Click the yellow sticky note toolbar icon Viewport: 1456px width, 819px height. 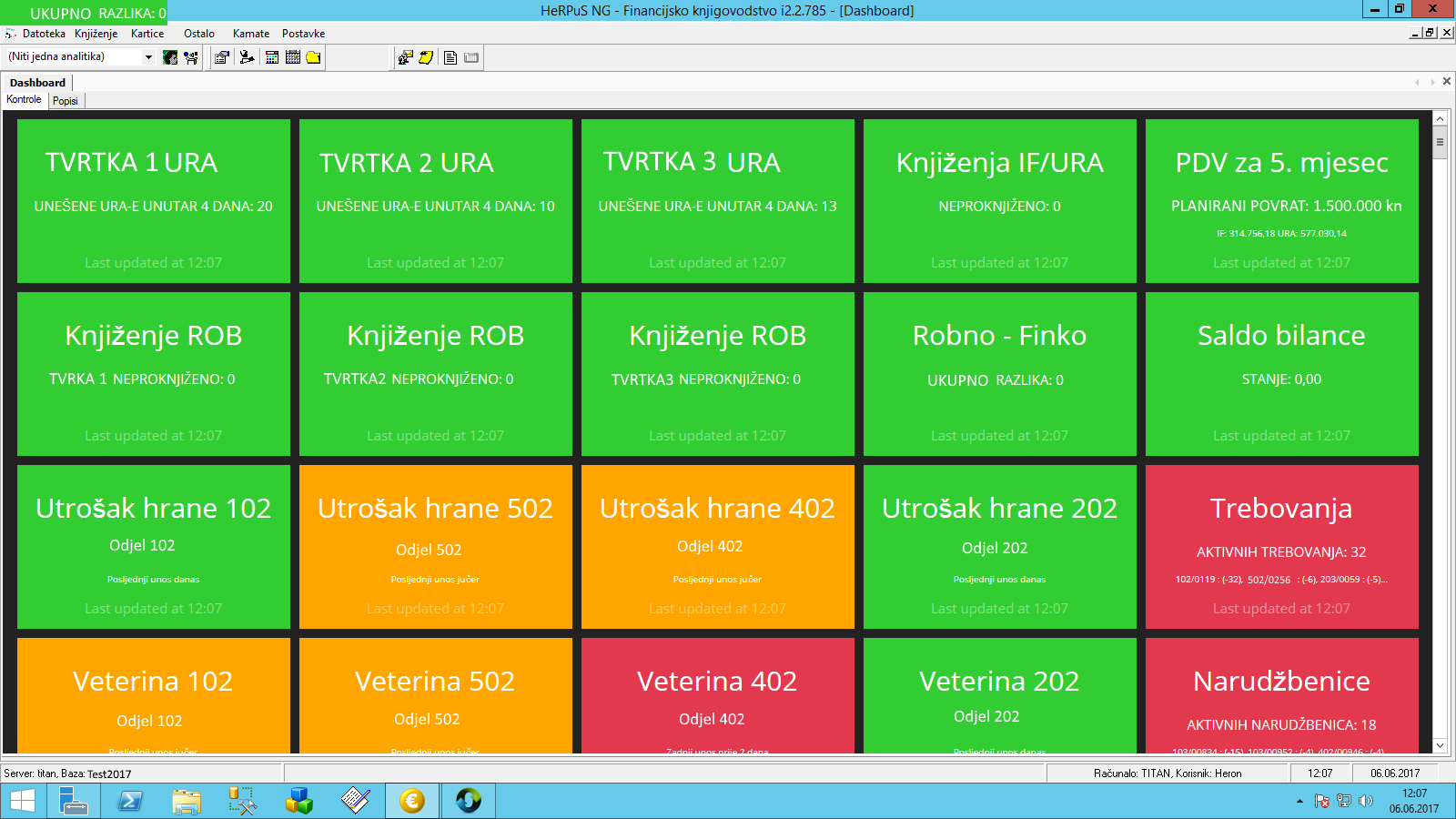point(426,57)
